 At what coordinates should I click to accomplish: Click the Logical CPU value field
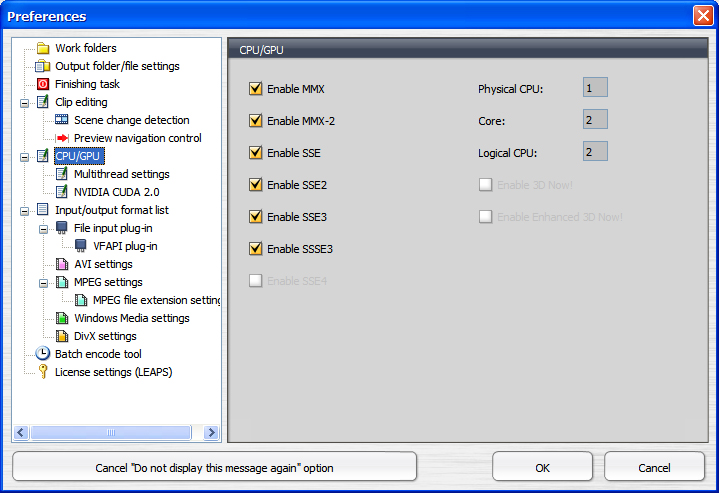(595, 151)
